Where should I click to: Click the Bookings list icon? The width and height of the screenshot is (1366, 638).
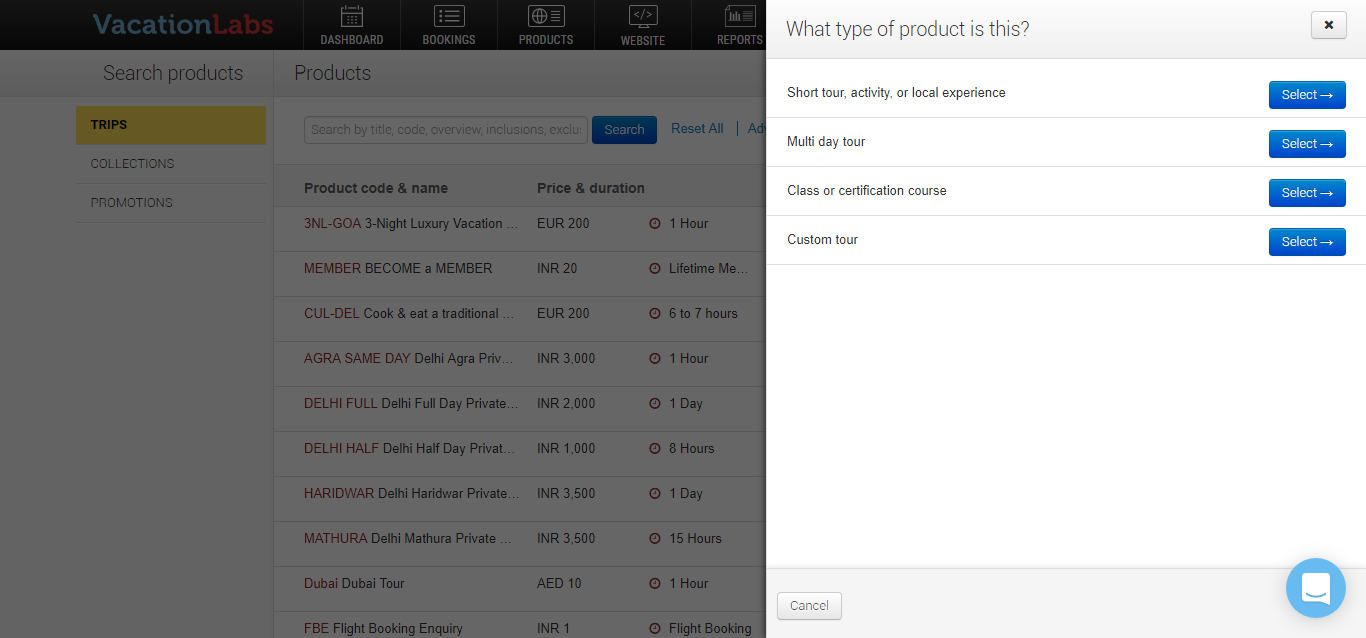449,16
